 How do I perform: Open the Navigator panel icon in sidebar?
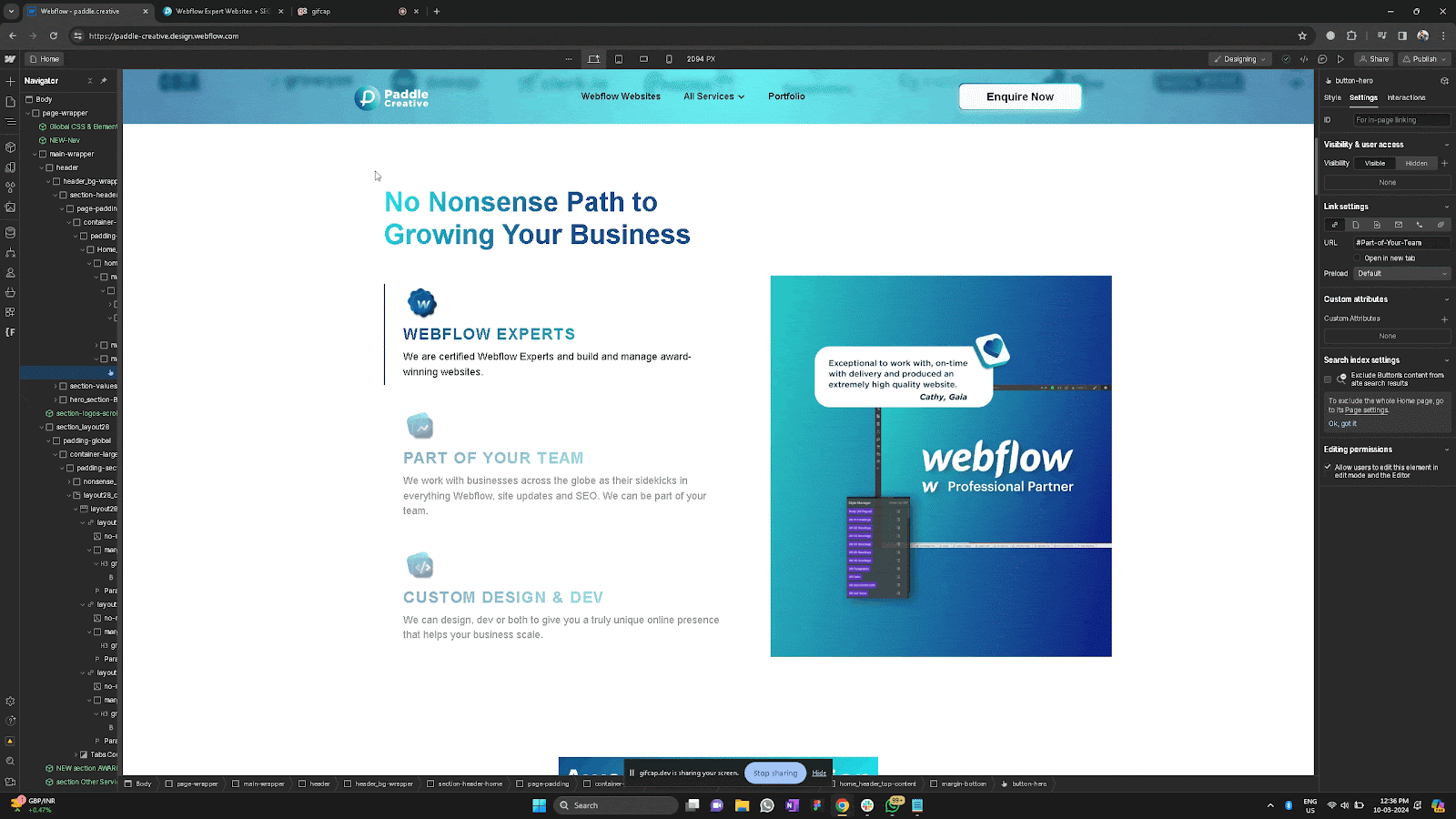pos(10,122)
